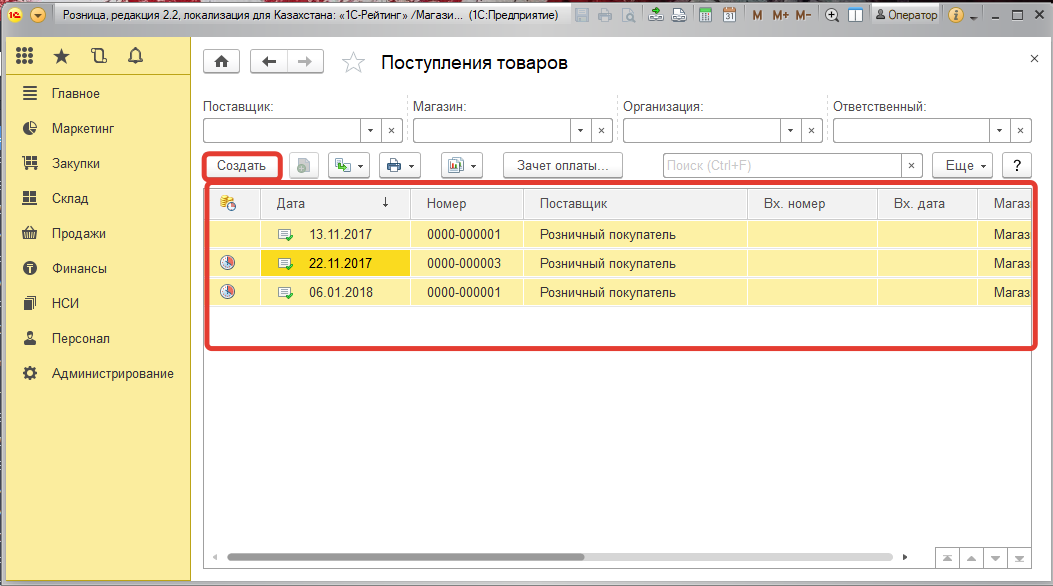
Task: Open the history scroll icon
Action: [98, 57]
